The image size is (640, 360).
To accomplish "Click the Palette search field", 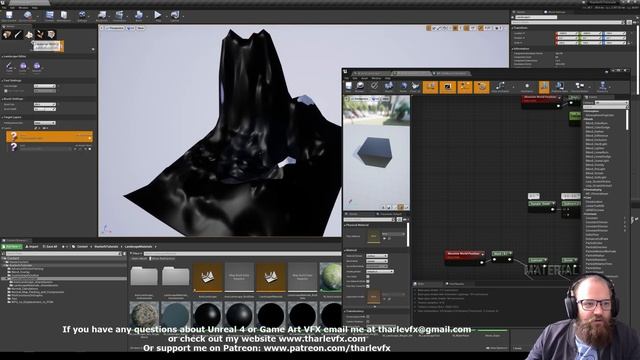I will click(x=606, y=107).
